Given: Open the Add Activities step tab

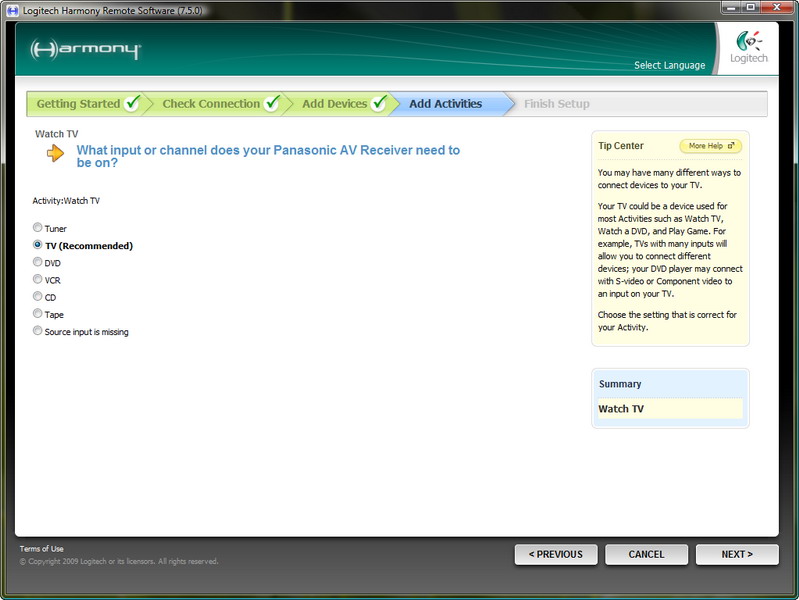Looking at the screenshot, I should [445, 104].
